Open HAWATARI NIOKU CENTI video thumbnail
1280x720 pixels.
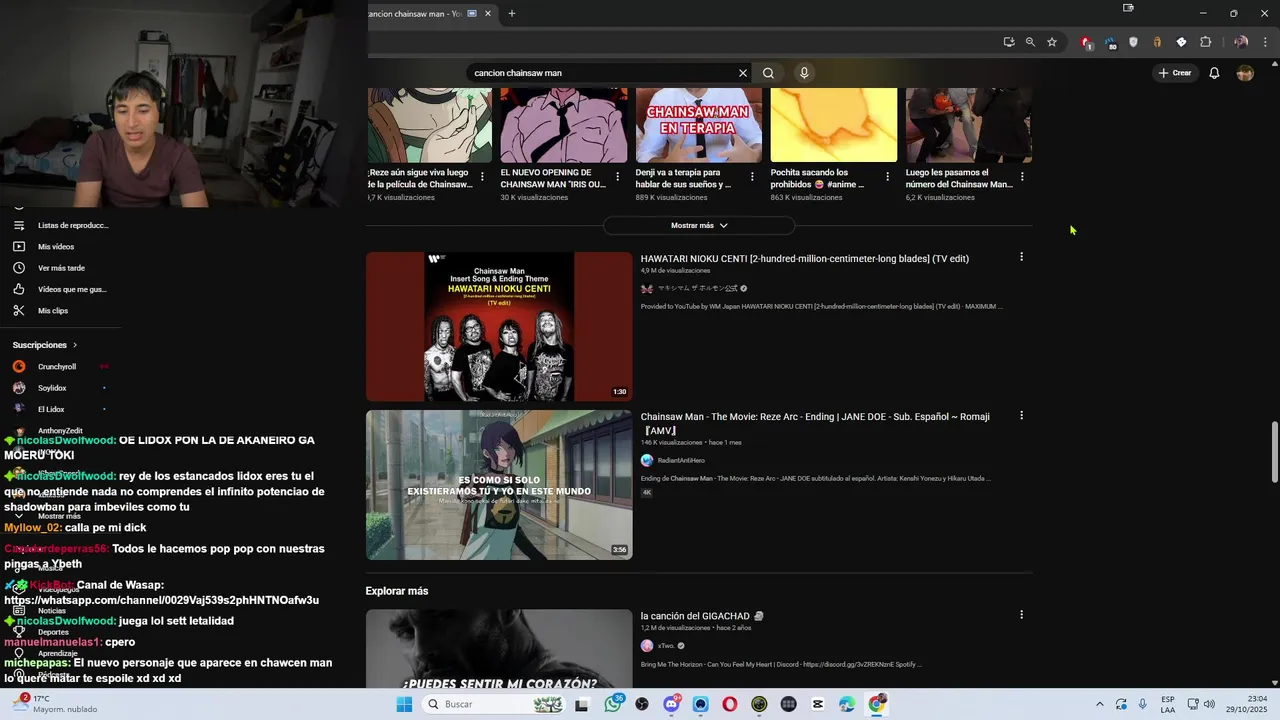pos(499,326)
